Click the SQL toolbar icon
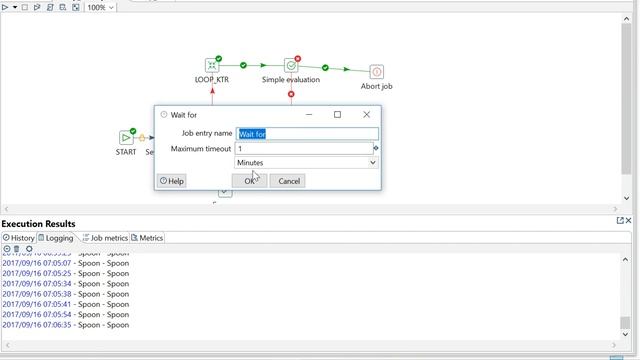Viewport: 640px width, 360px height. 50,7
